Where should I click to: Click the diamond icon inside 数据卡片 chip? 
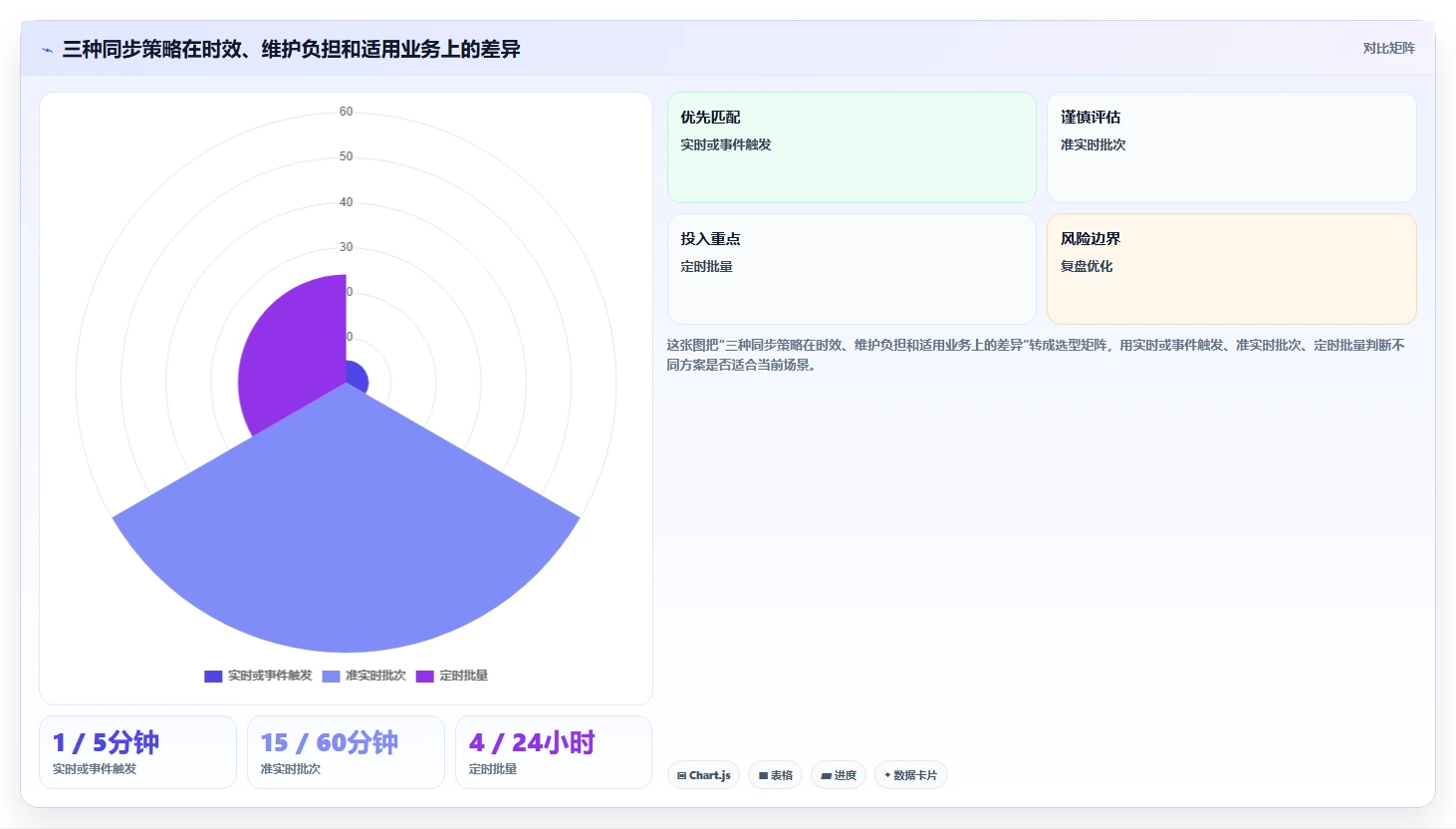[887, 775]
